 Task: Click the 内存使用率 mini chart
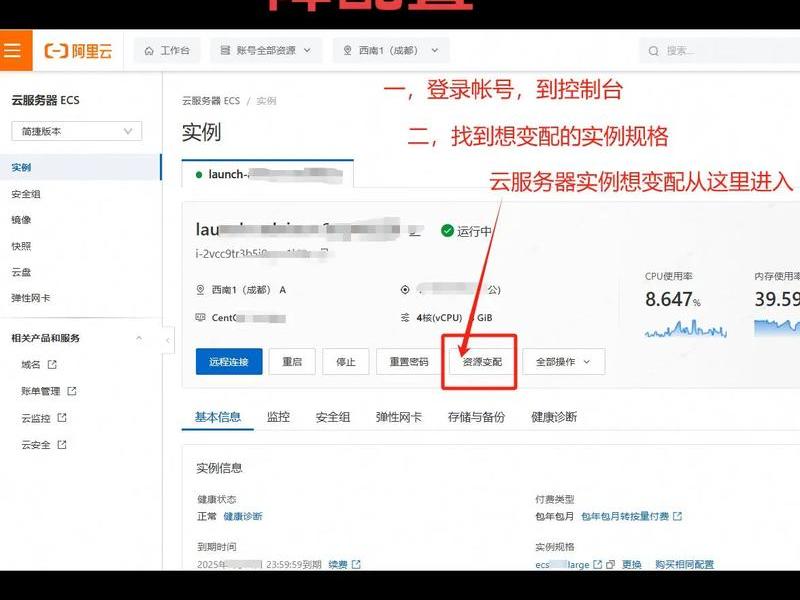pos(777,327)
